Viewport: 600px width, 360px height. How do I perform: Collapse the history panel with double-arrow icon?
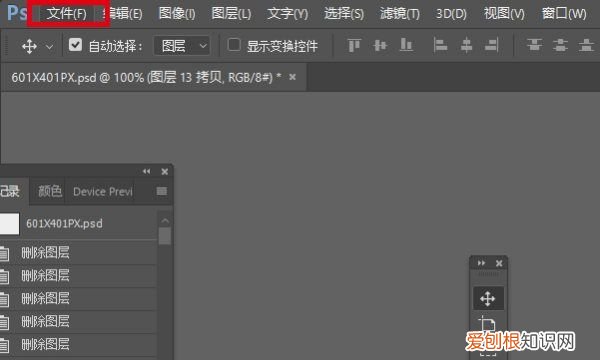(147, 171)
